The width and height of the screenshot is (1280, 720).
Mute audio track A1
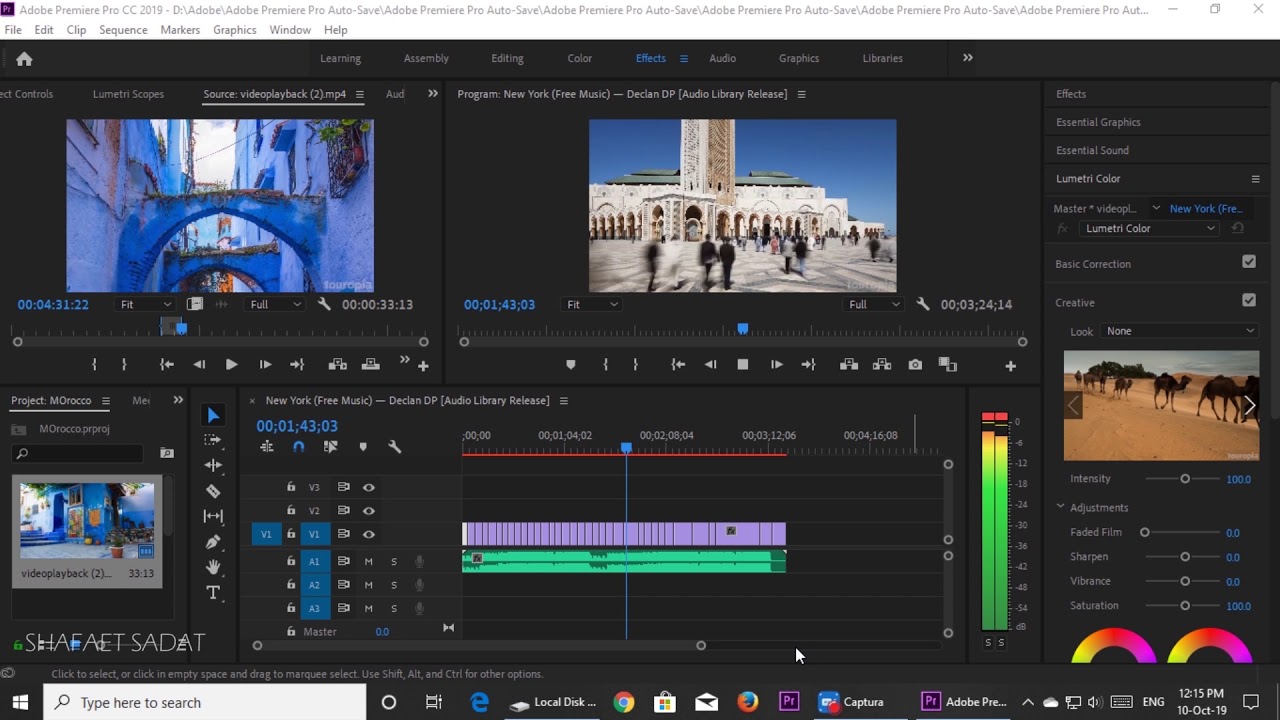pyautogui.click(x=369, y=561)
